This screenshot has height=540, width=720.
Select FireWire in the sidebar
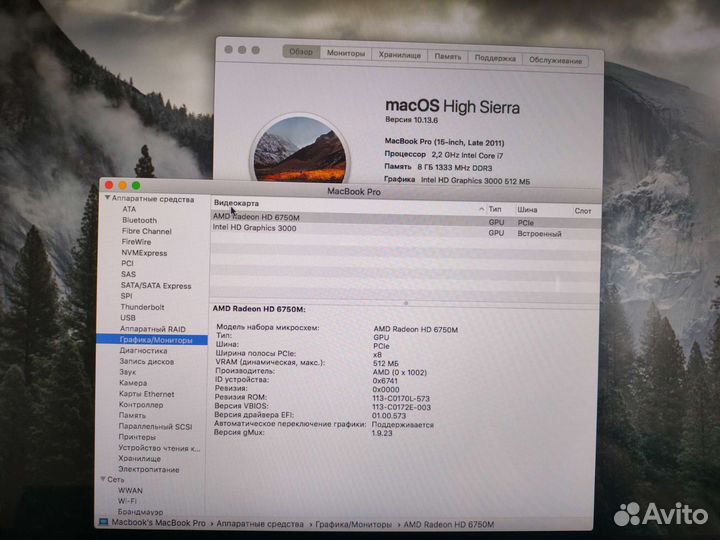tap(136, 242)
